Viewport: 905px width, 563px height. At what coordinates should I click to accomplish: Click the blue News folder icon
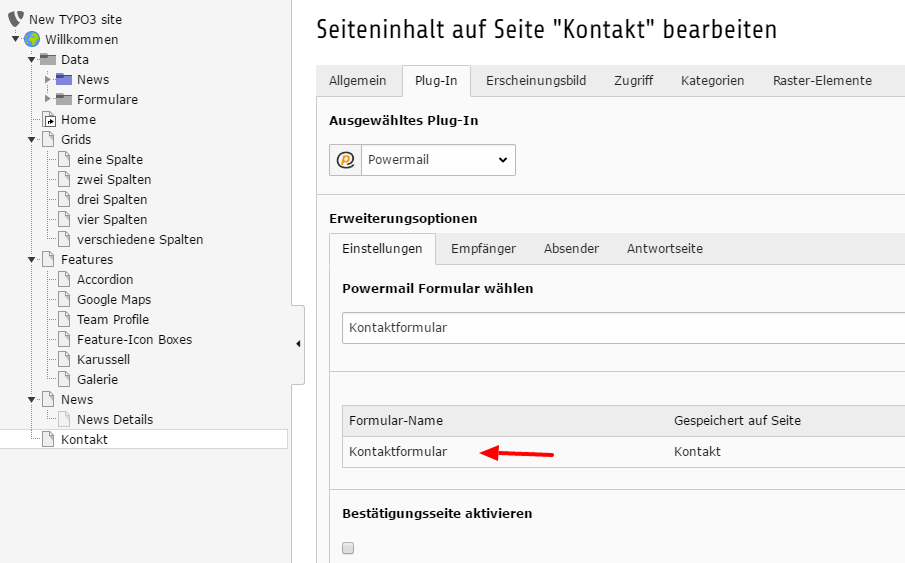(64, 79)
